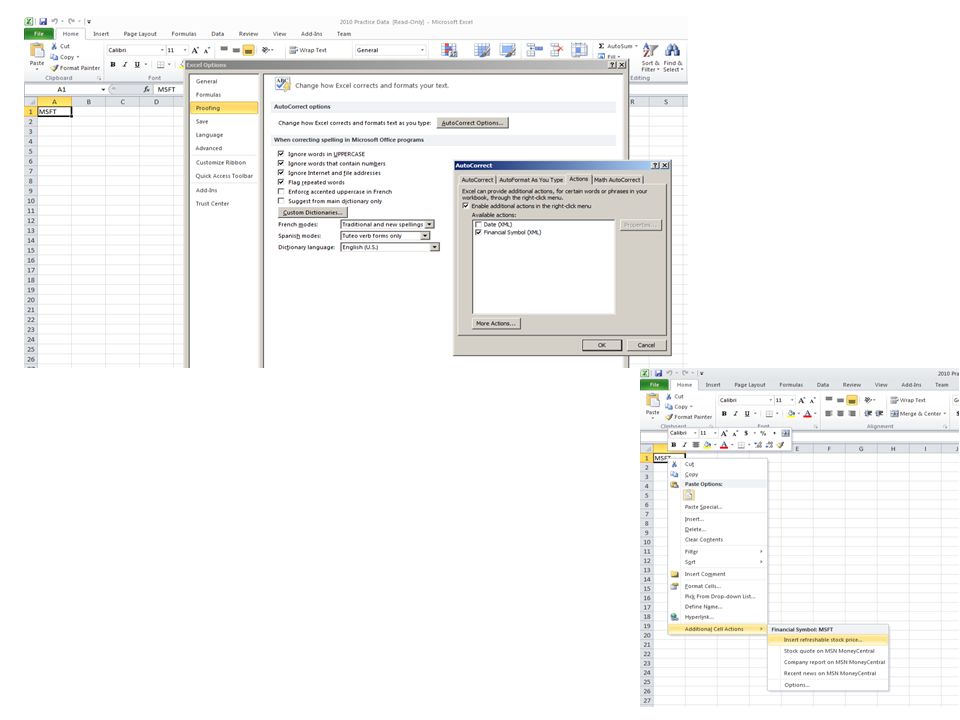Click Cell Styles icon above Excel Options dialog
Image resolution: width=960 pixels, height=720 pixels.
508,50
